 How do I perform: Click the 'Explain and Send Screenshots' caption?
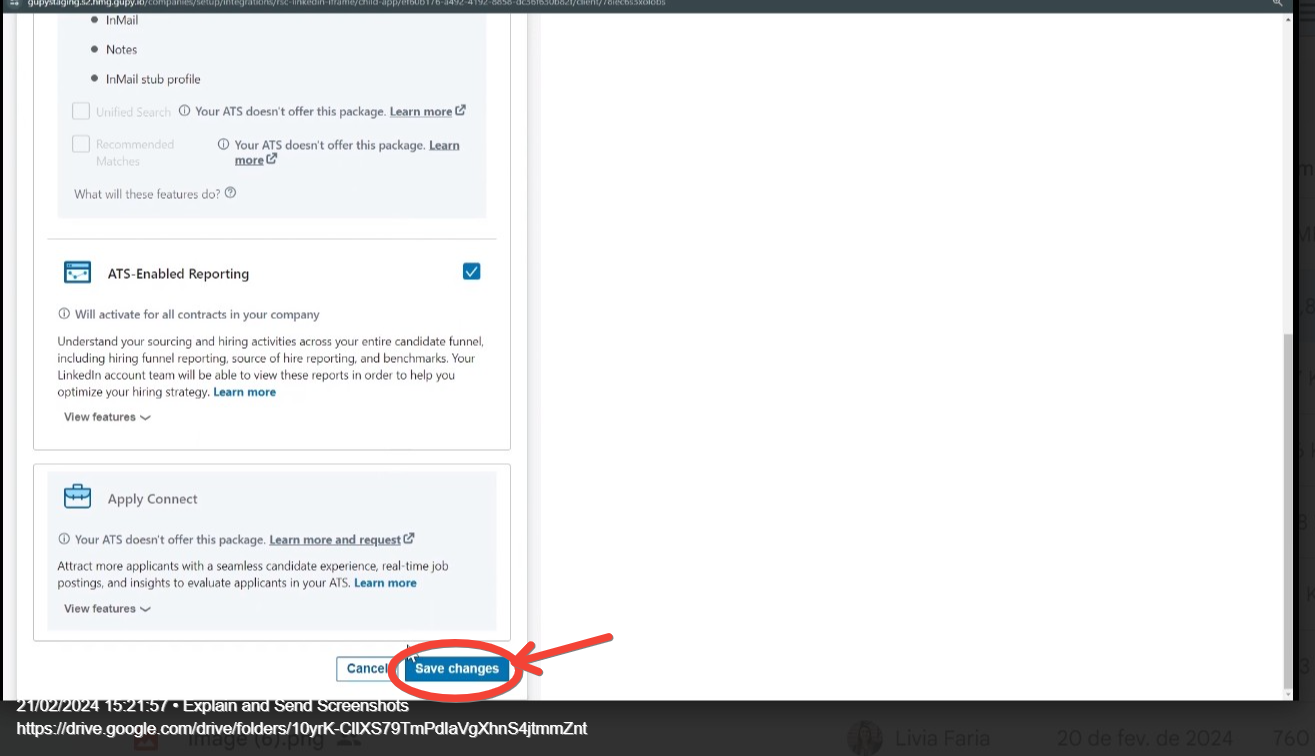pos(296,706)
